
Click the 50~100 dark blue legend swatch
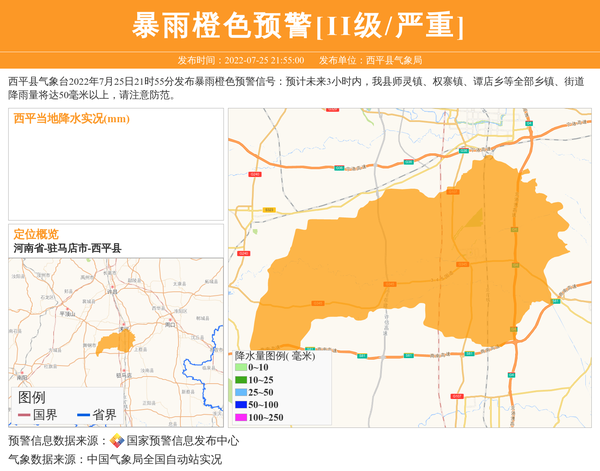pos(240,405)
